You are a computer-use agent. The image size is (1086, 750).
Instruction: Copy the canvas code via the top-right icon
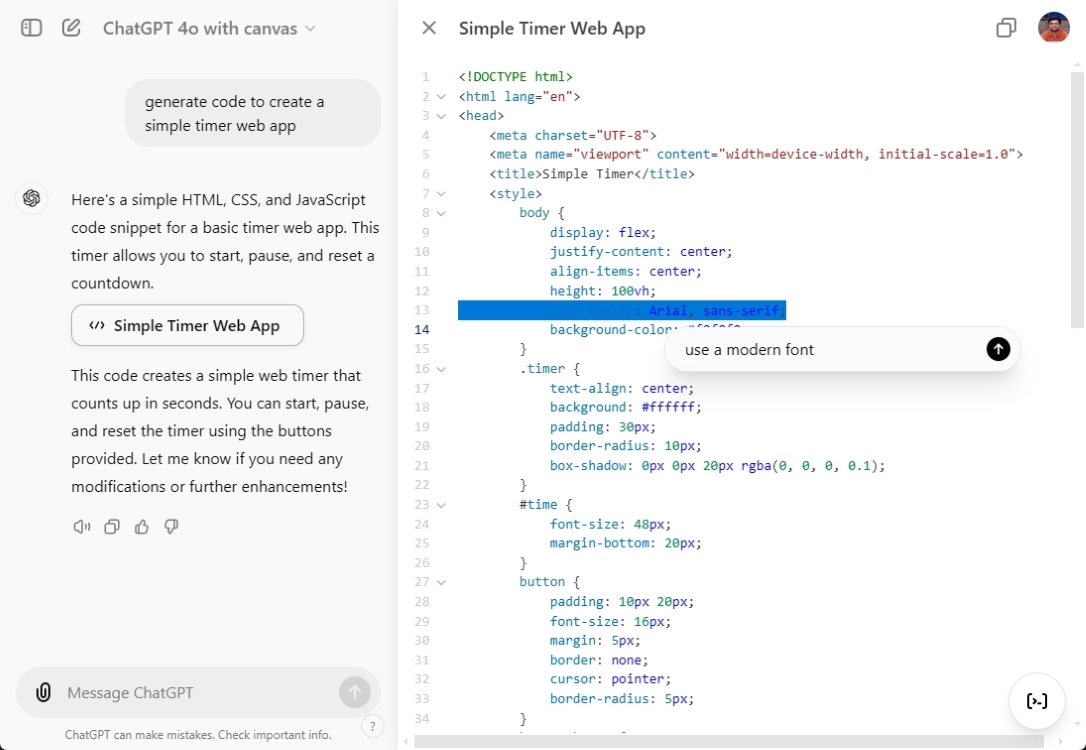[x=1006, y=28]
